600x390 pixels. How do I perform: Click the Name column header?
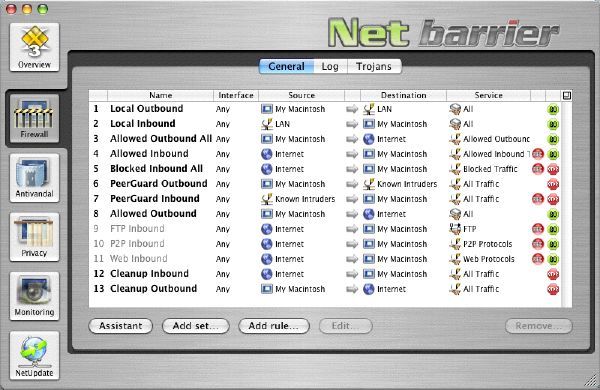pyautogui.click(x=160, y=95)
